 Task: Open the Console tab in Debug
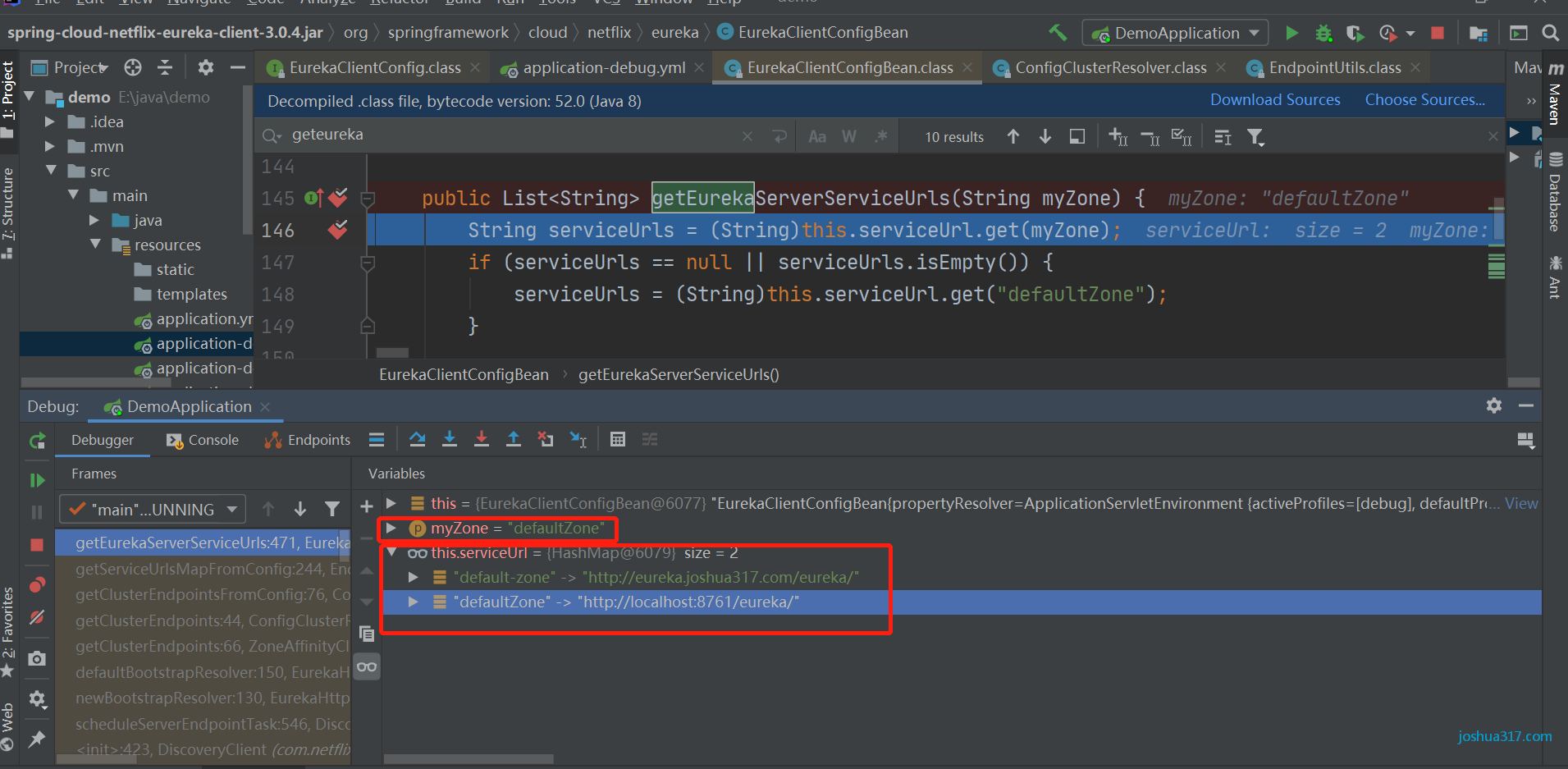202,440
